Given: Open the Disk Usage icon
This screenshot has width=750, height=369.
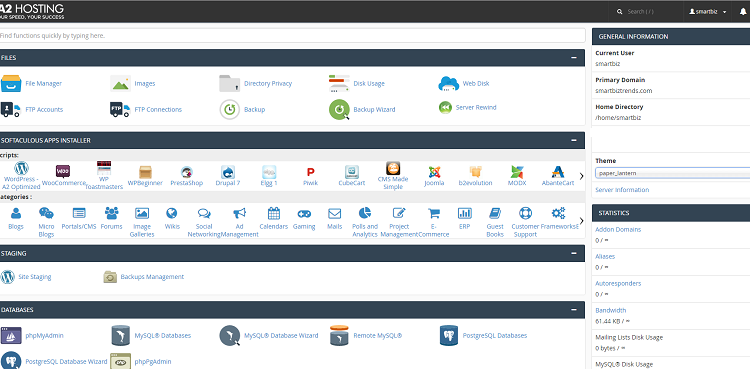Looking at the screenshot, I should point(339,83).
